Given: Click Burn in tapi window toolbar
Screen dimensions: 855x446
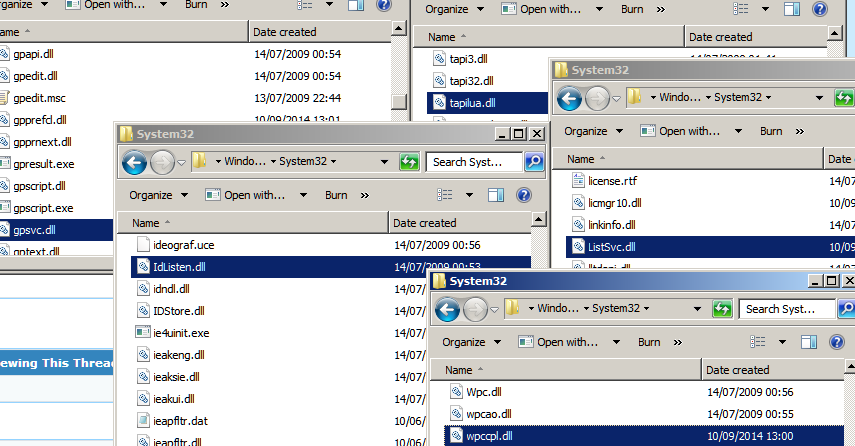Looking at the screenshot, I should click(x=632, y=9).
